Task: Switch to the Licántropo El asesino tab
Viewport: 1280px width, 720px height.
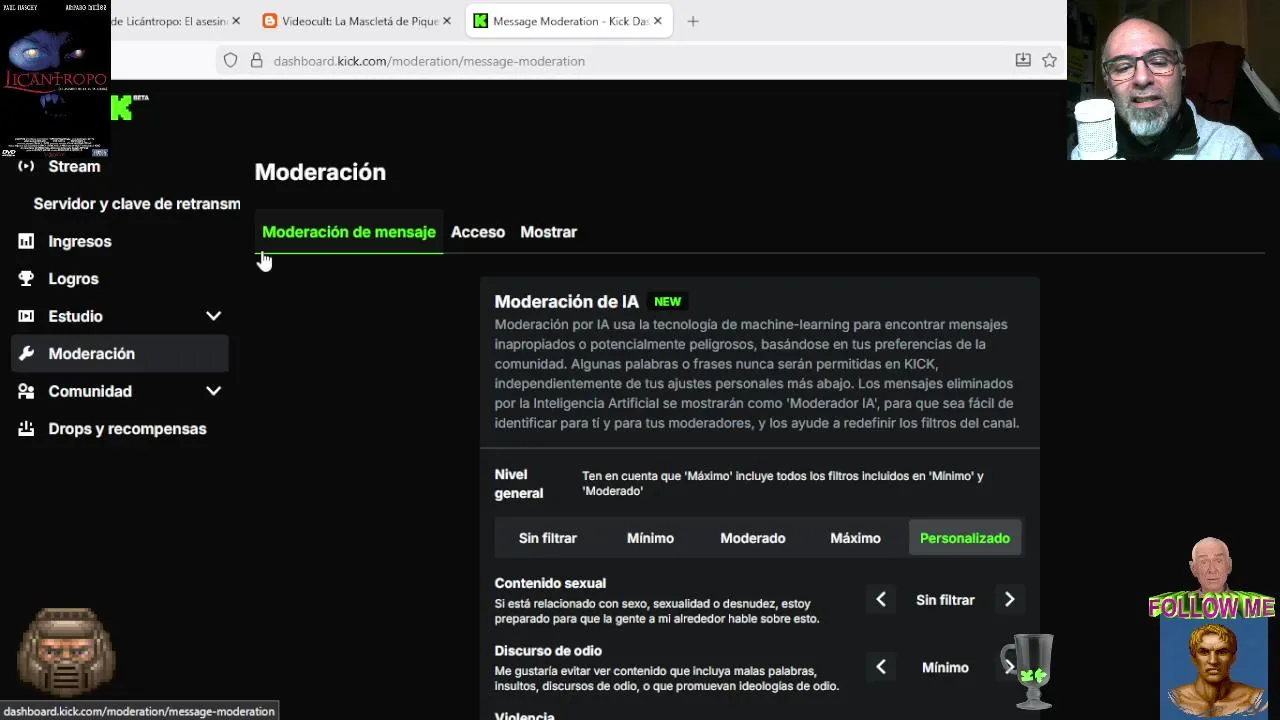Action: (x=176, y=21)
